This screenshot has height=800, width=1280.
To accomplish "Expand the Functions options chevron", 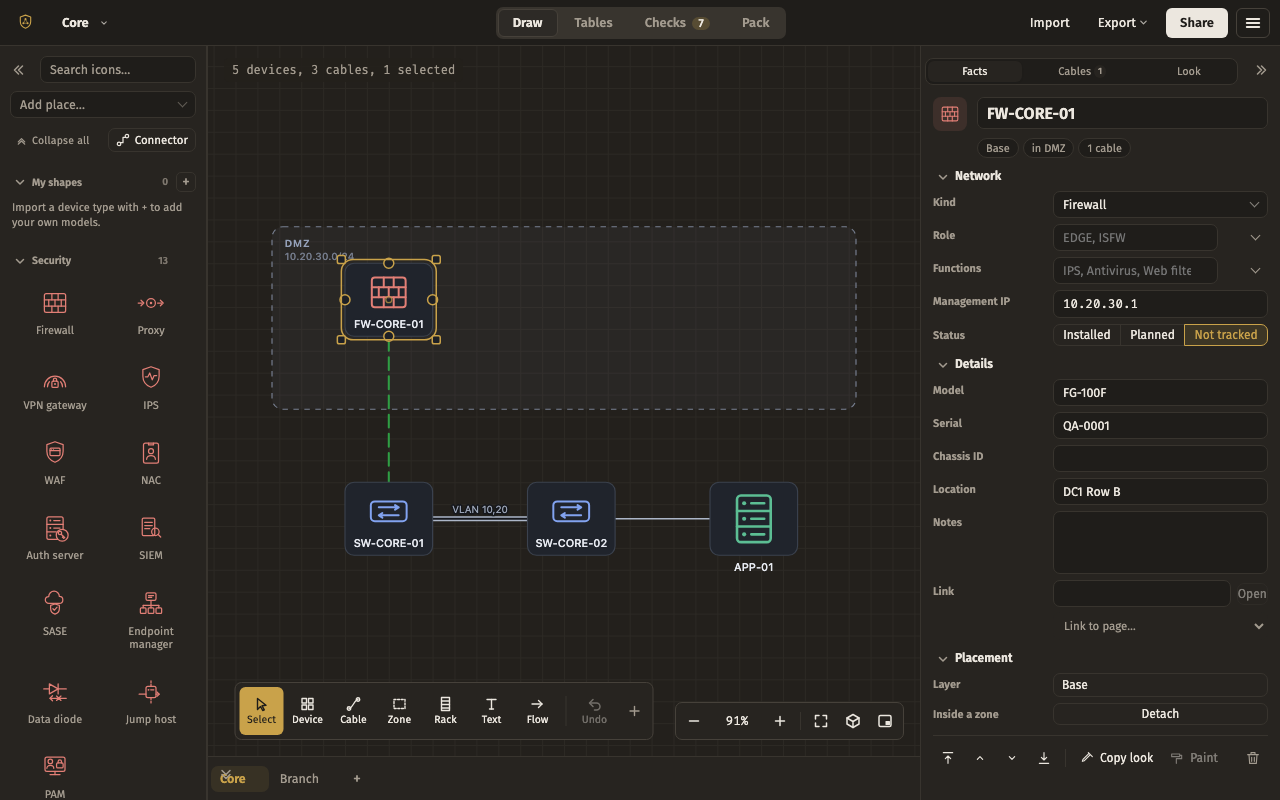I will (x=1255, y=270).
